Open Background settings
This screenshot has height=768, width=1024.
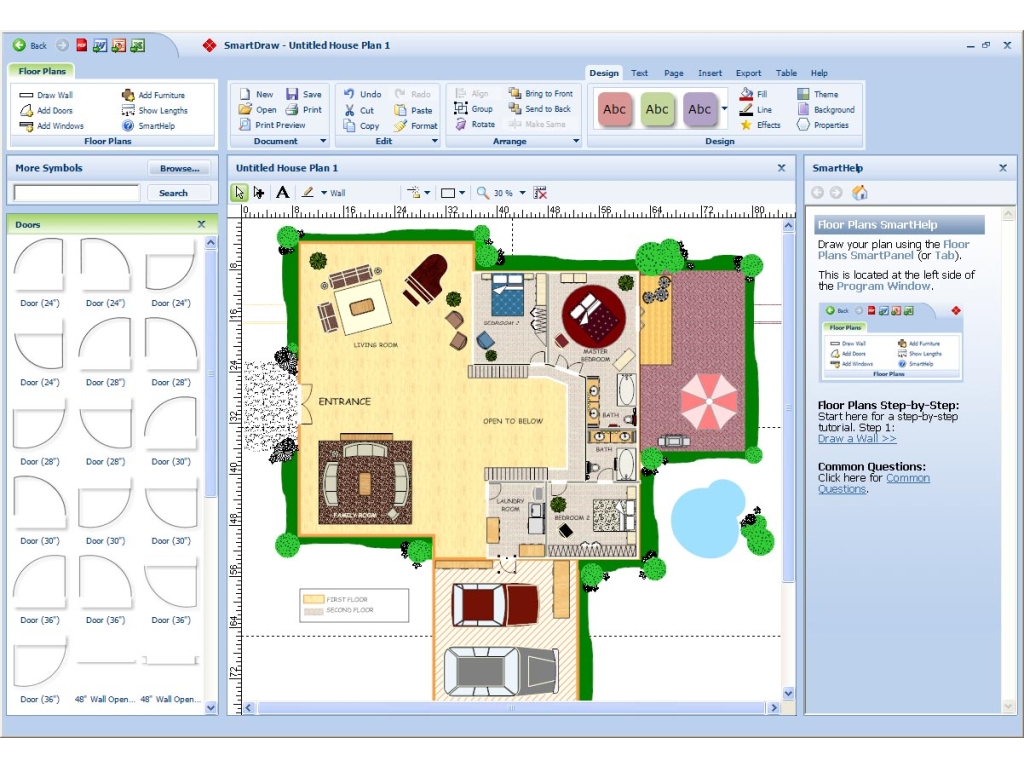826,110
